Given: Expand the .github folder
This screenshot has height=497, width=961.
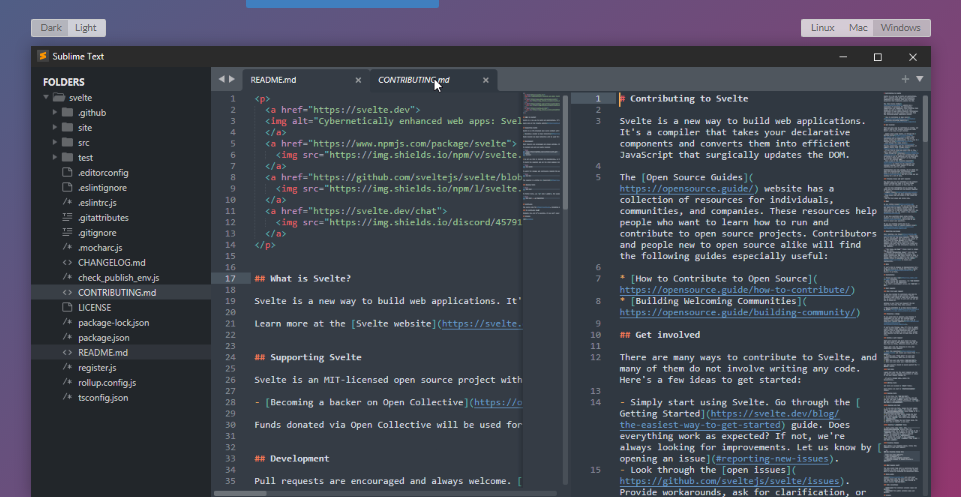Looking at the screenshot, I should pyautogui.click(x=55, y=113).
